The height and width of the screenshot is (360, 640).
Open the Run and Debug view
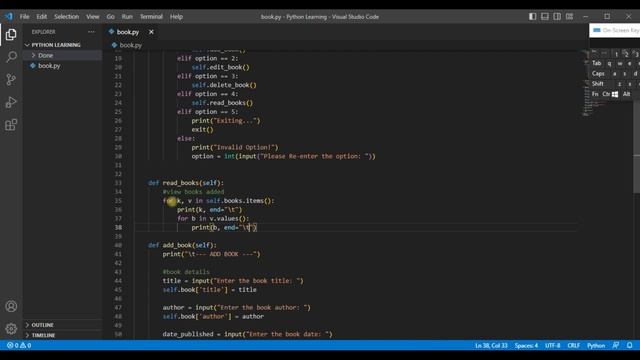tap(11, 102)
